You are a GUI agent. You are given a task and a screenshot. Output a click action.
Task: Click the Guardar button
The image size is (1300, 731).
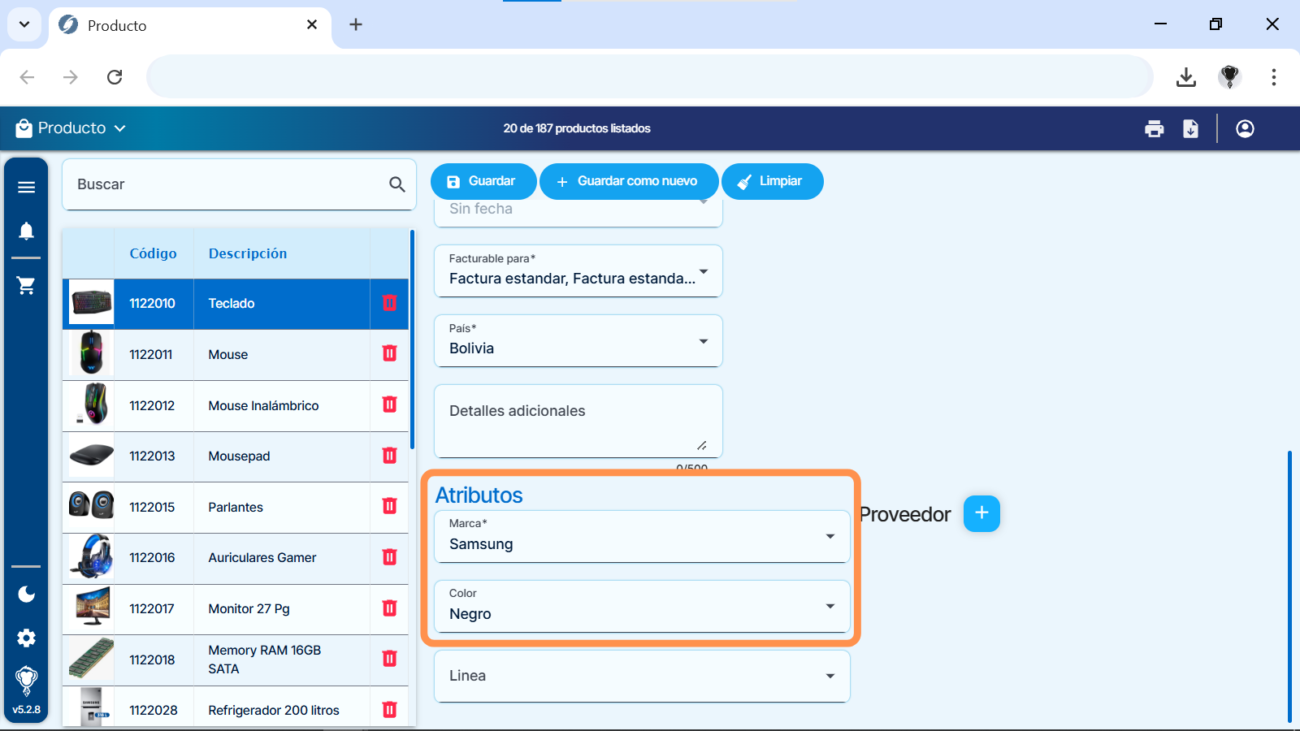[x=483, y=181]
